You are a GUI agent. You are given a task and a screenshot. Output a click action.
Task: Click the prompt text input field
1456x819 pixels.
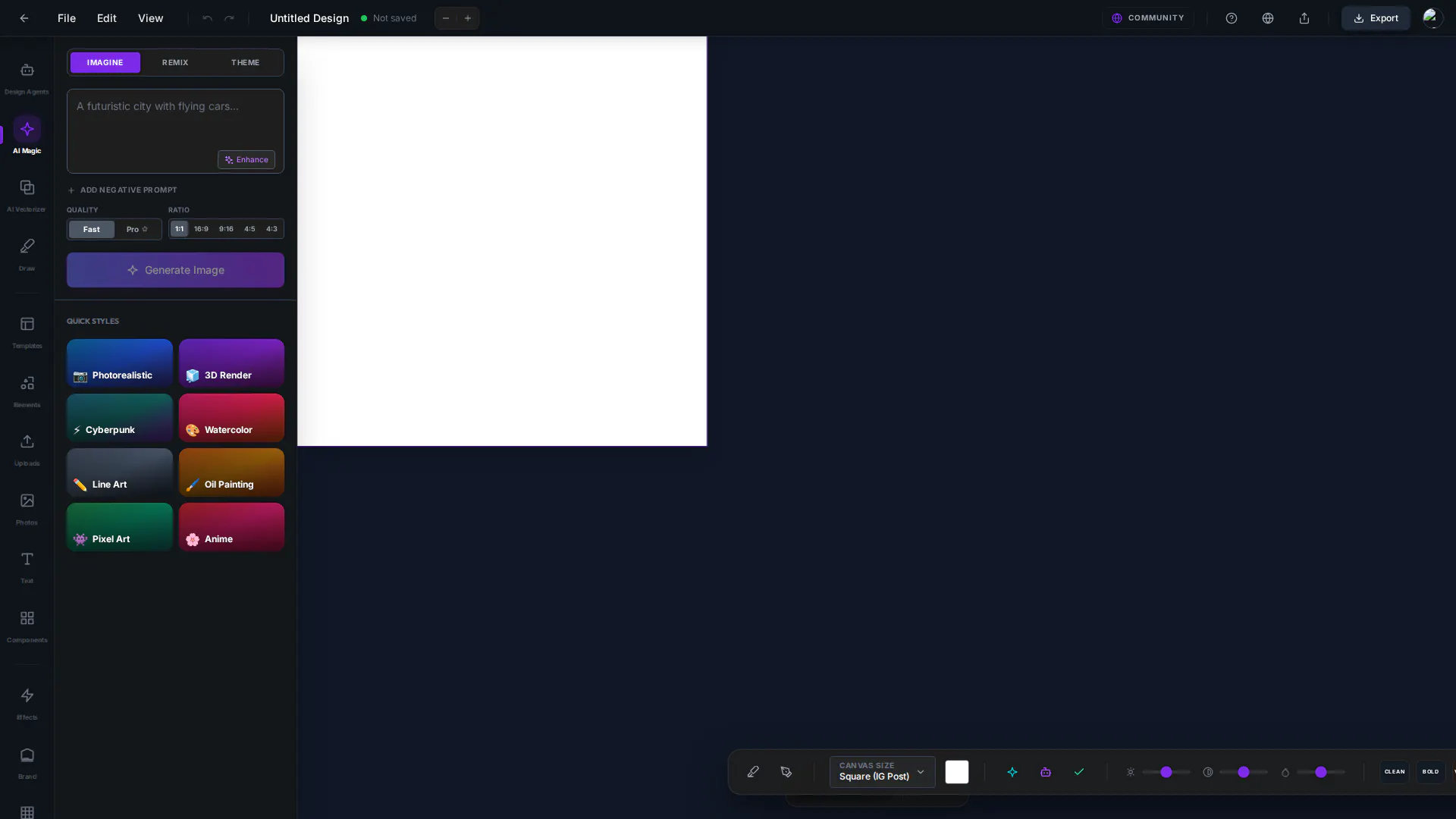coord(175,131)
